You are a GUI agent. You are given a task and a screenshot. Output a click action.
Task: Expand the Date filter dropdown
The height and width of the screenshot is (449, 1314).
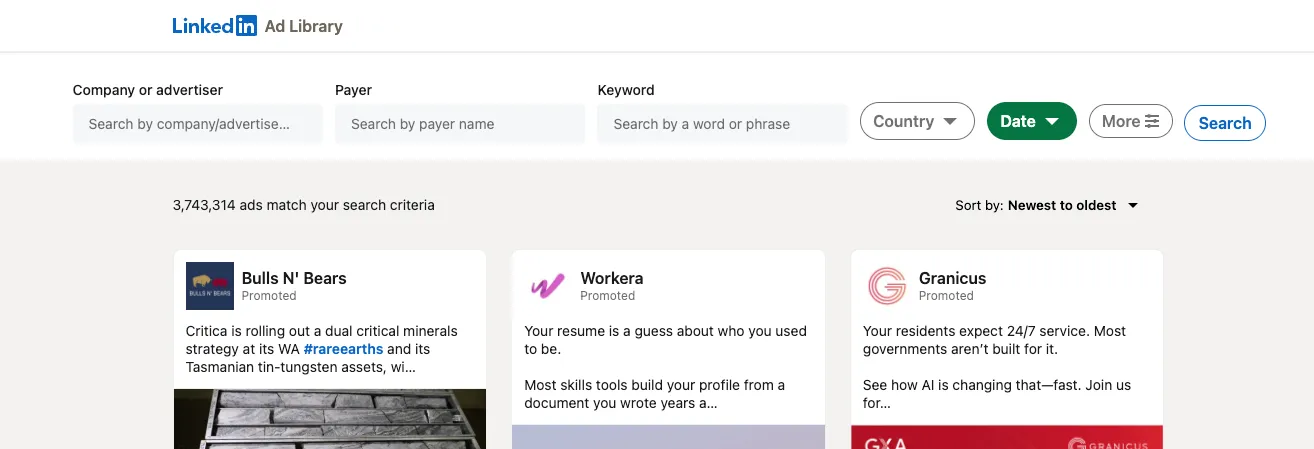point(1032,121)
